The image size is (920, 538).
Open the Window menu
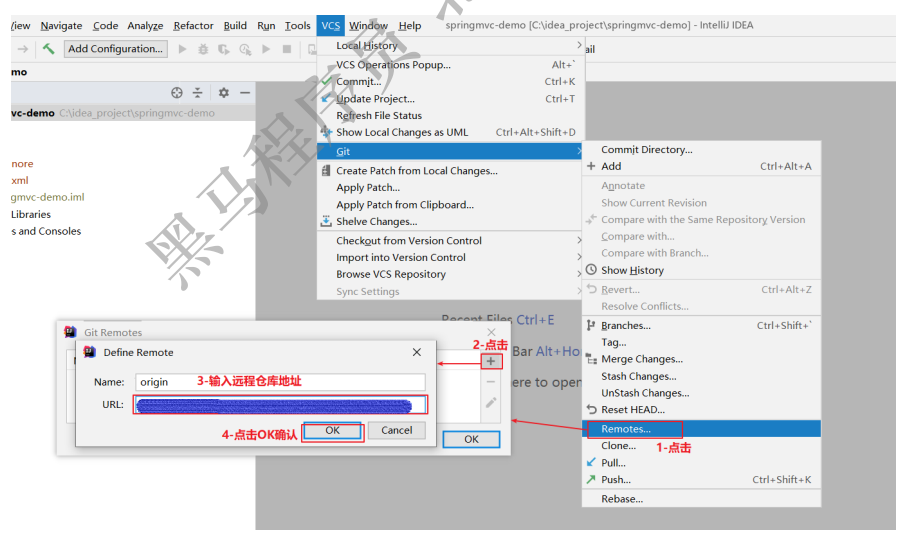(368, 25)
